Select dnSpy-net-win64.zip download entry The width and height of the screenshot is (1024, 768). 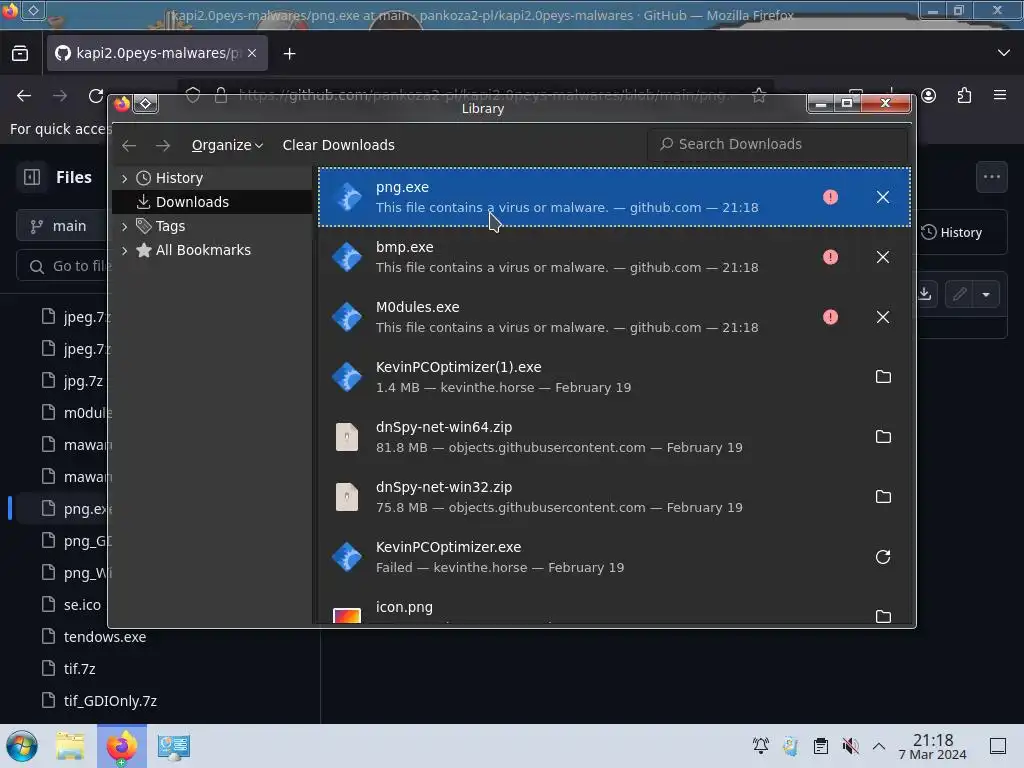tap(614, 437)
